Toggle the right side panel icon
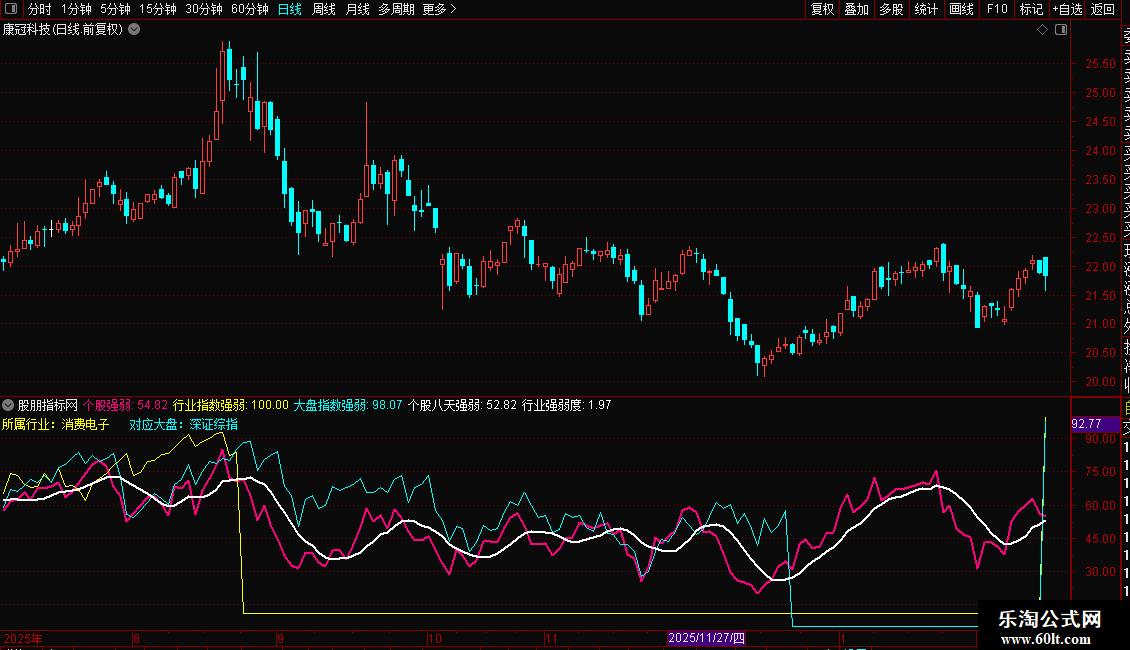 (1061, 30)
